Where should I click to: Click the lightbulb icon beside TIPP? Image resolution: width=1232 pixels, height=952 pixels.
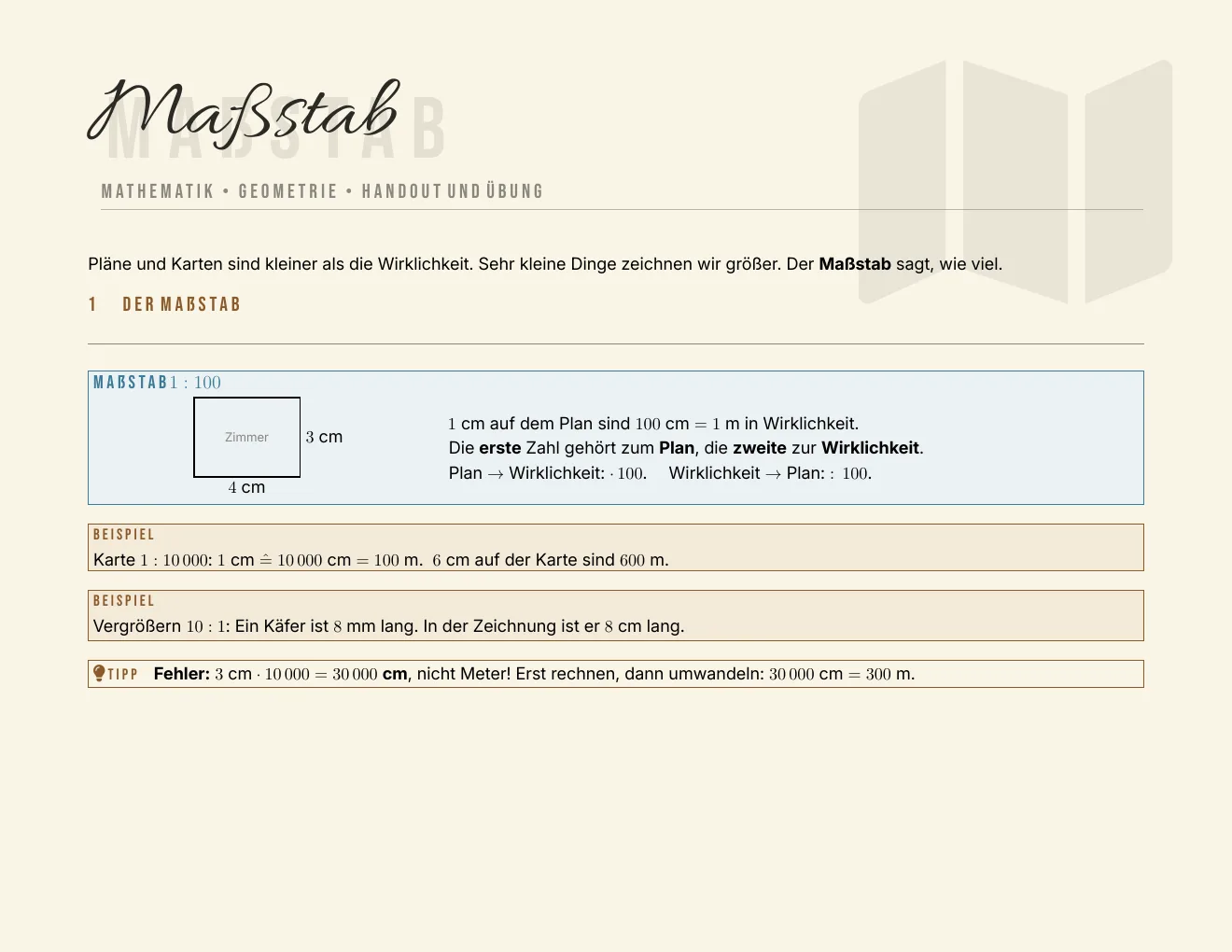click(99, 673)
